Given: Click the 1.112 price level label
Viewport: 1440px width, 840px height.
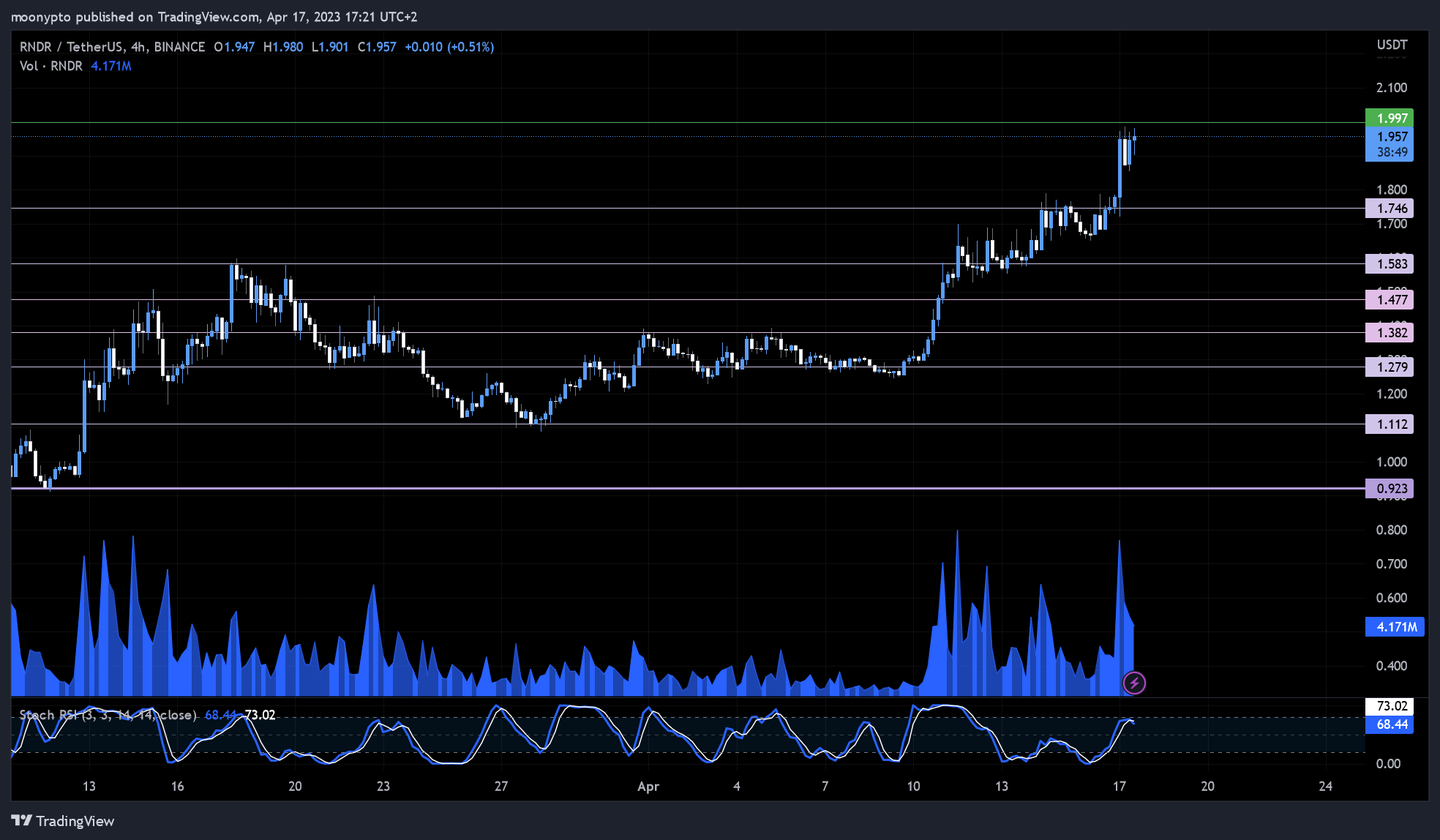Looking at the screenshot, I should tap(1390, 424).
